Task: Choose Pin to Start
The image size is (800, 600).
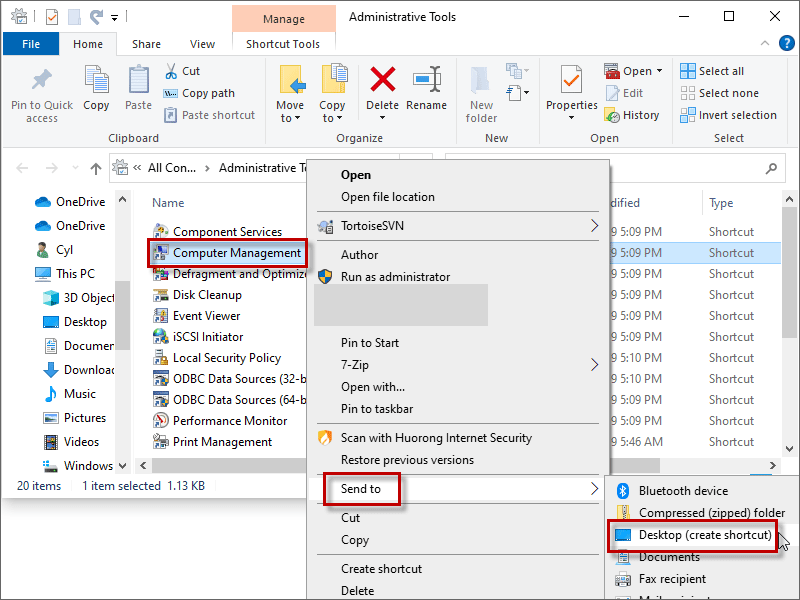Action: tap(370, 343)
